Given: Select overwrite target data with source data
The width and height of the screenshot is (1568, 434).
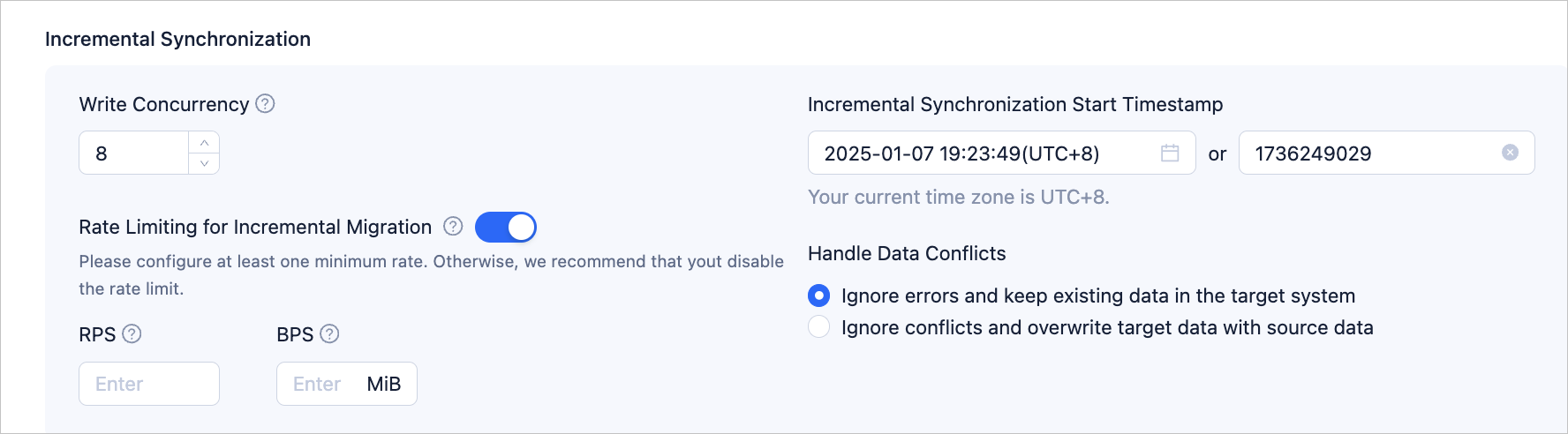Looking at the screenshot, I should (819, 327).
